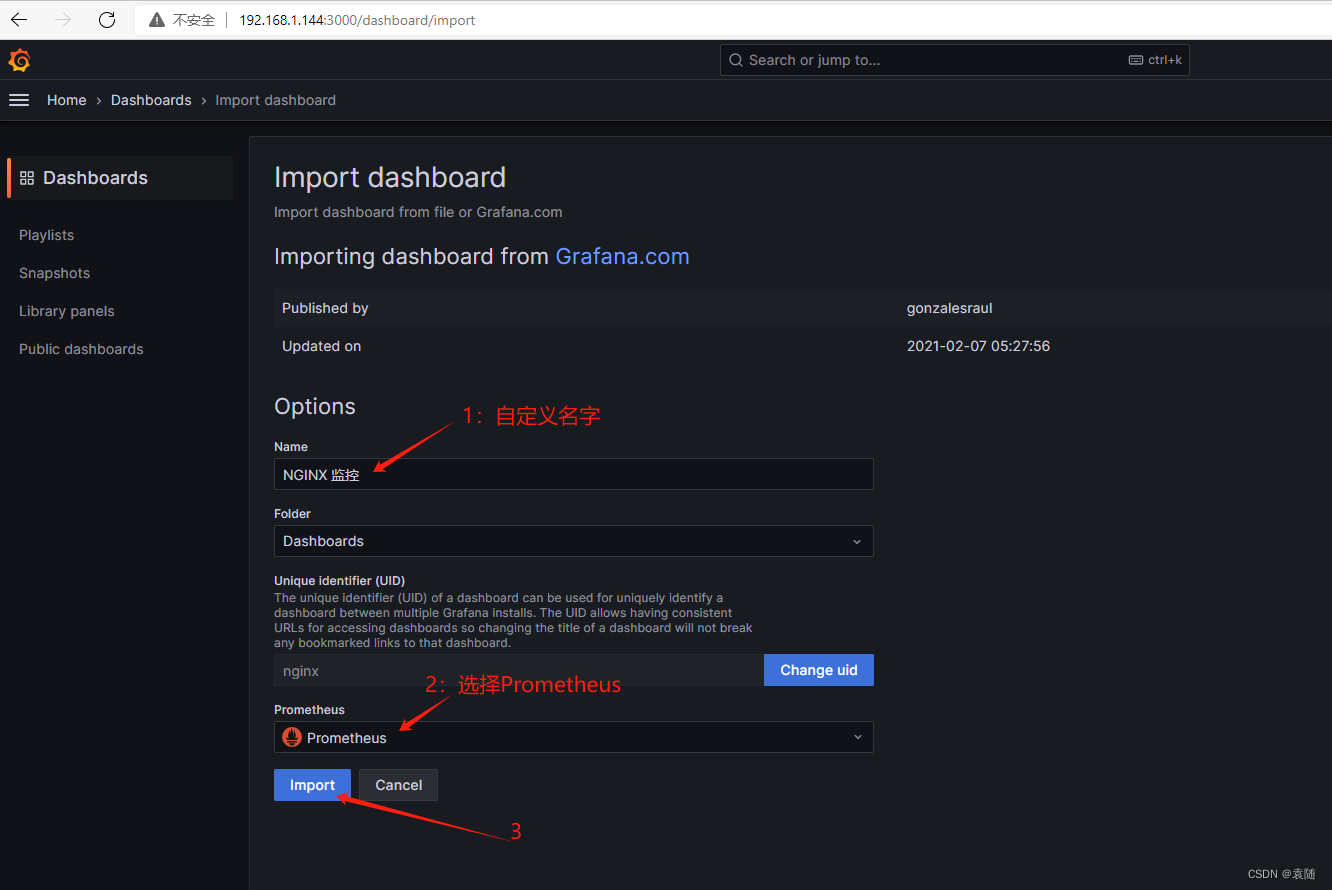Click the updated date 2021-02-07 05:27:56
This screenshot has width=1332, height=890.
978,346
